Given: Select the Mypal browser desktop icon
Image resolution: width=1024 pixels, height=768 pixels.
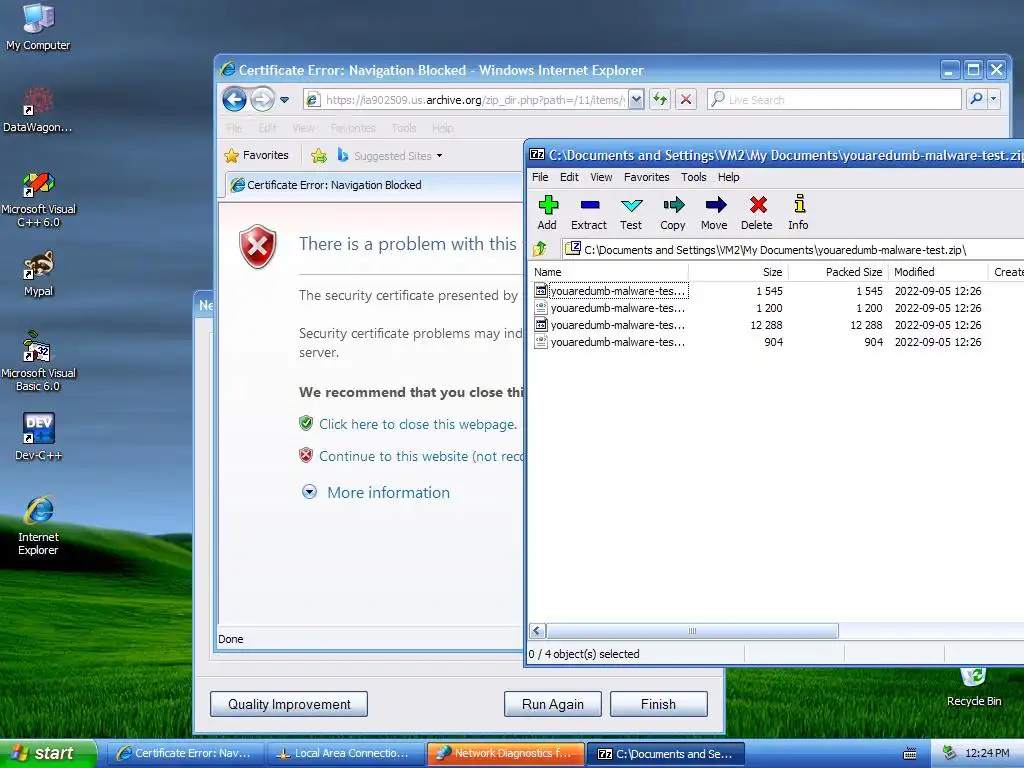Looking at the screenshot, I should (x=38, y=274).
